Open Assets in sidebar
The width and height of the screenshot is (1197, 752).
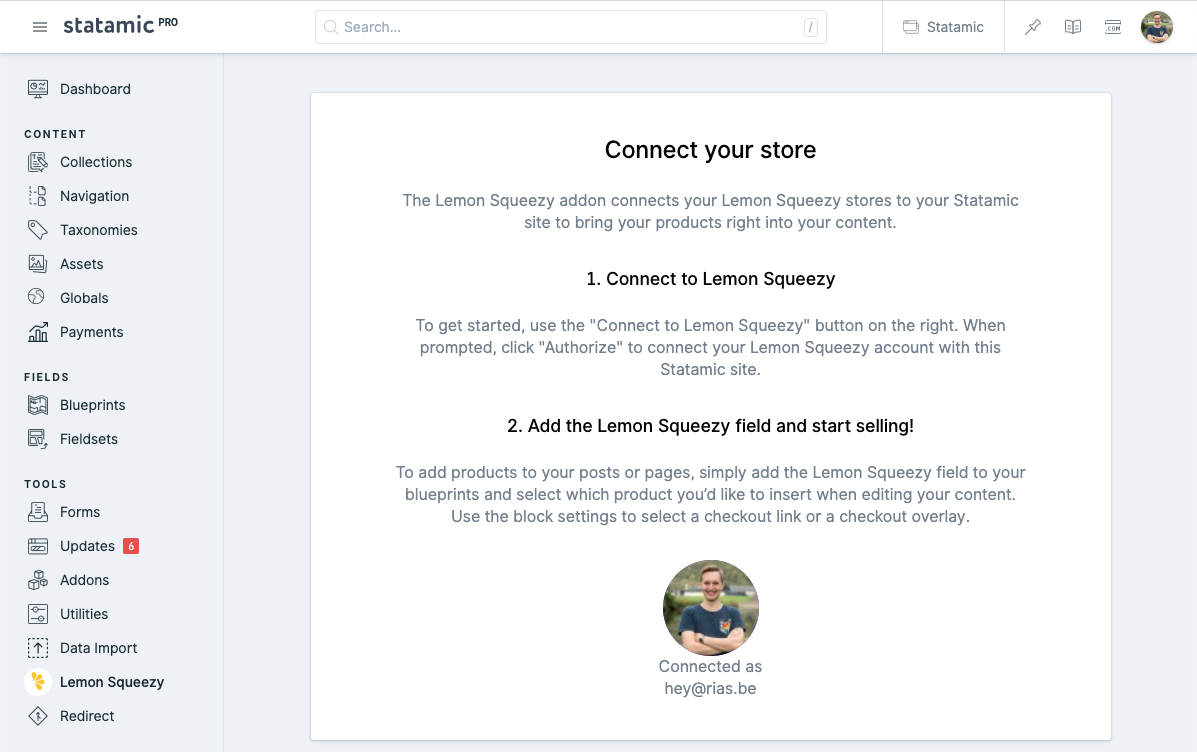click(81, 264)
